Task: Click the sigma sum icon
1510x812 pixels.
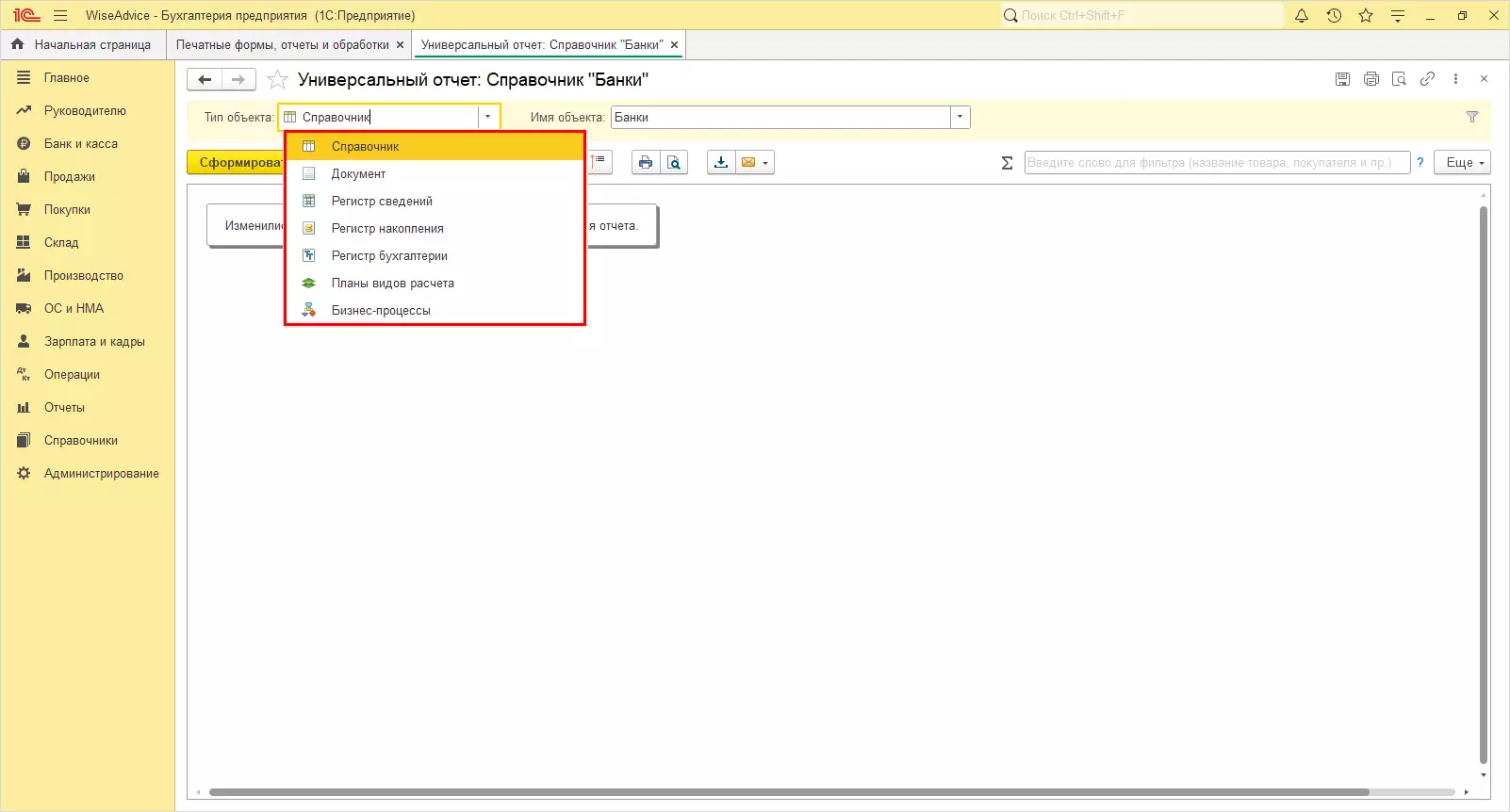Action: (x=1007, y=163)
